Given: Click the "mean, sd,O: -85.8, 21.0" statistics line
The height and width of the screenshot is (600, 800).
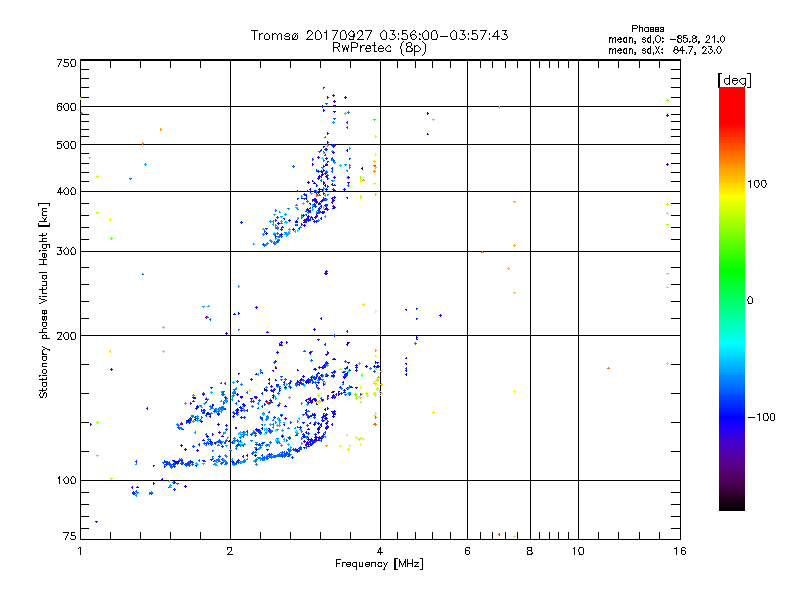Looking at the screenshot, I should tap(666, 40).
